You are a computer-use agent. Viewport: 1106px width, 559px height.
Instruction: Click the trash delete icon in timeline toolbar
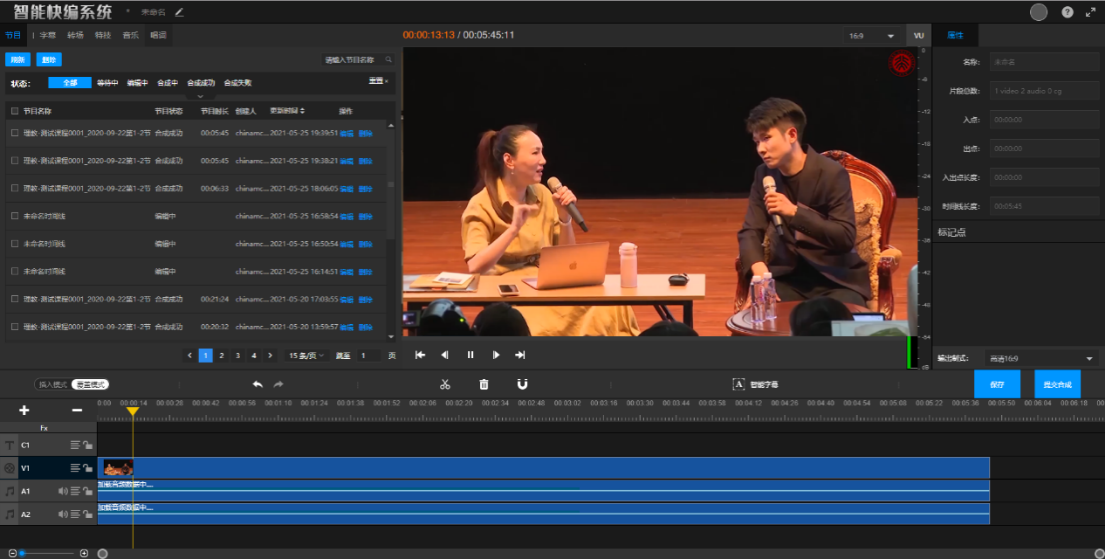click(484, 384)
